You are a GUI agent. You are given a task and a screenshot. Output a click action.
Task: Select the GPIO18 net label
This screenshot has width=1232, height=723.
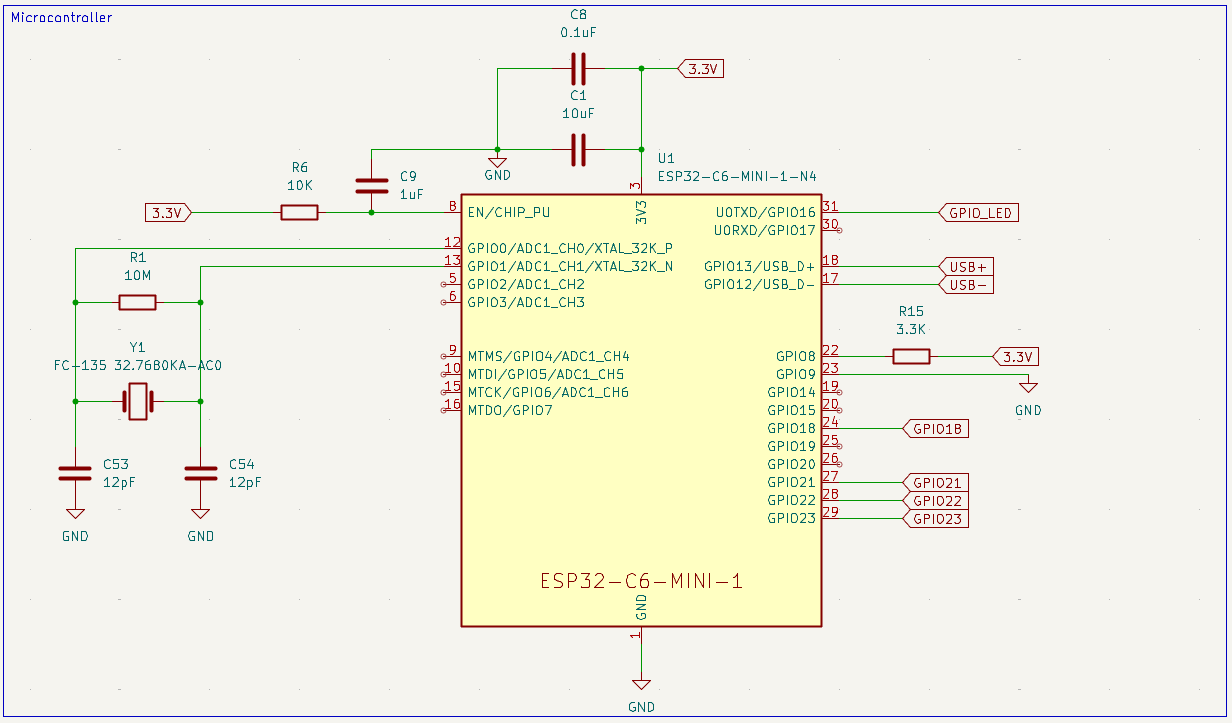click(x=935, y=428)
